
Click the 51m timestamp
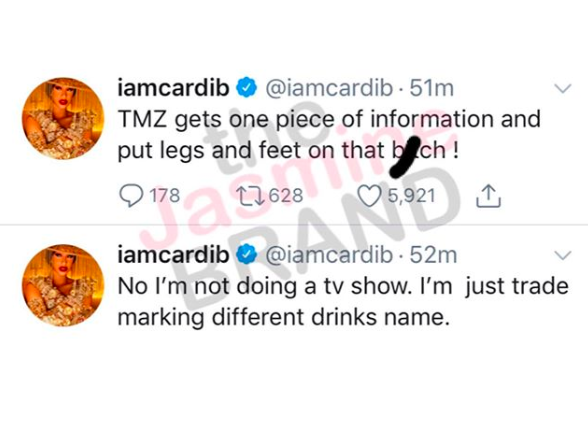pos(431,88)
